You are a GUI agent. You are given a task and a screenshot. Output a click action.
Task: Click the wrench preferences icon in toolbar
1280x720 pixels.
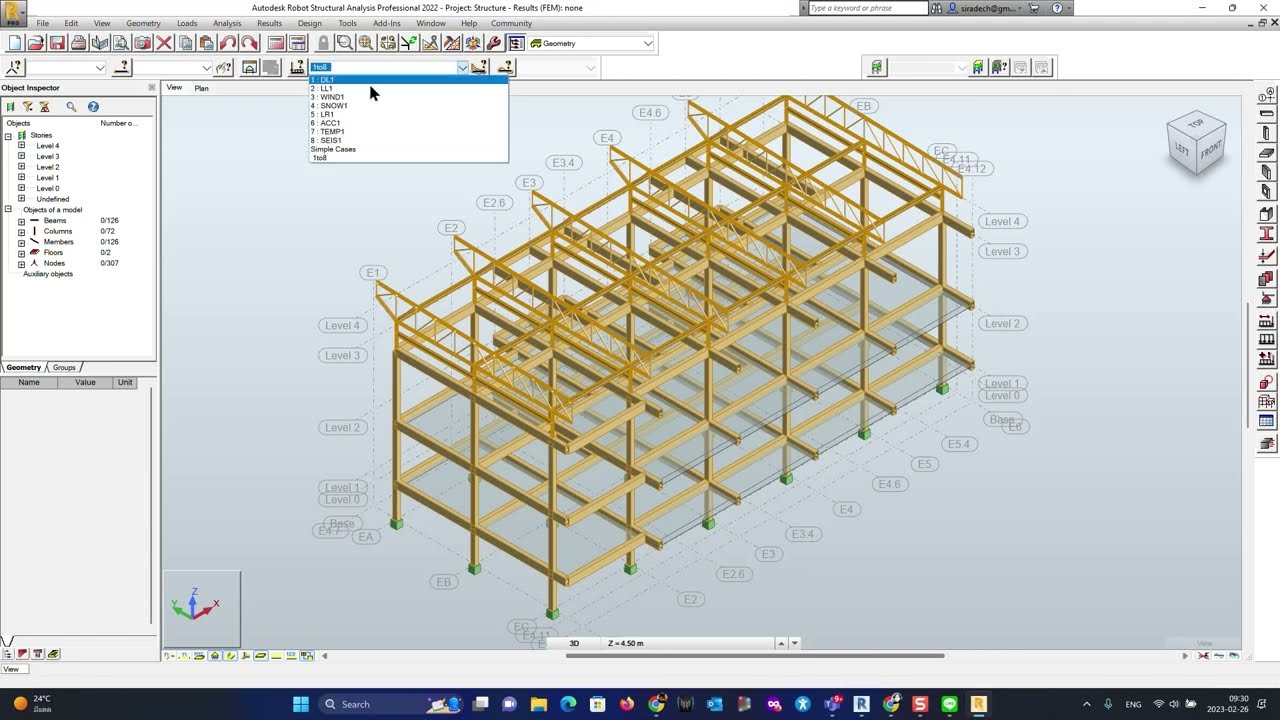click(x=494, y=43)
